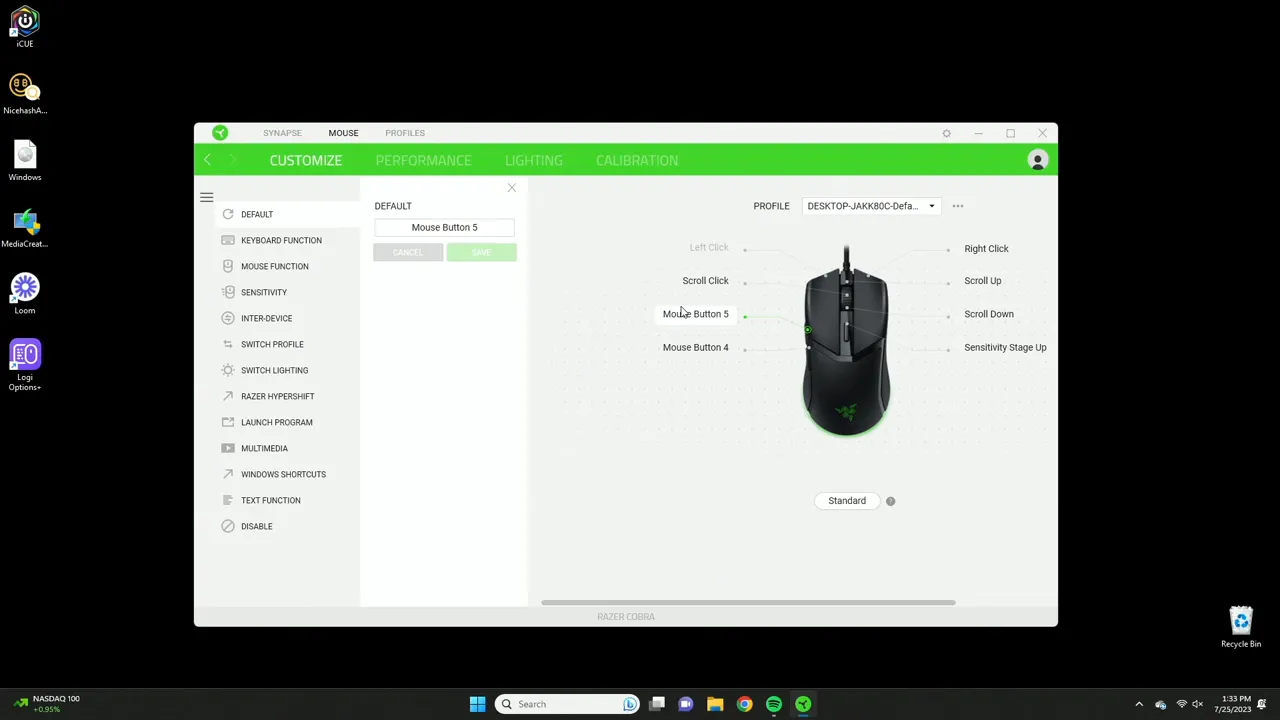This screenshot has width=1280, height=720.
Task: Open the profile options ellipsis menu
Action: (957, 206)
